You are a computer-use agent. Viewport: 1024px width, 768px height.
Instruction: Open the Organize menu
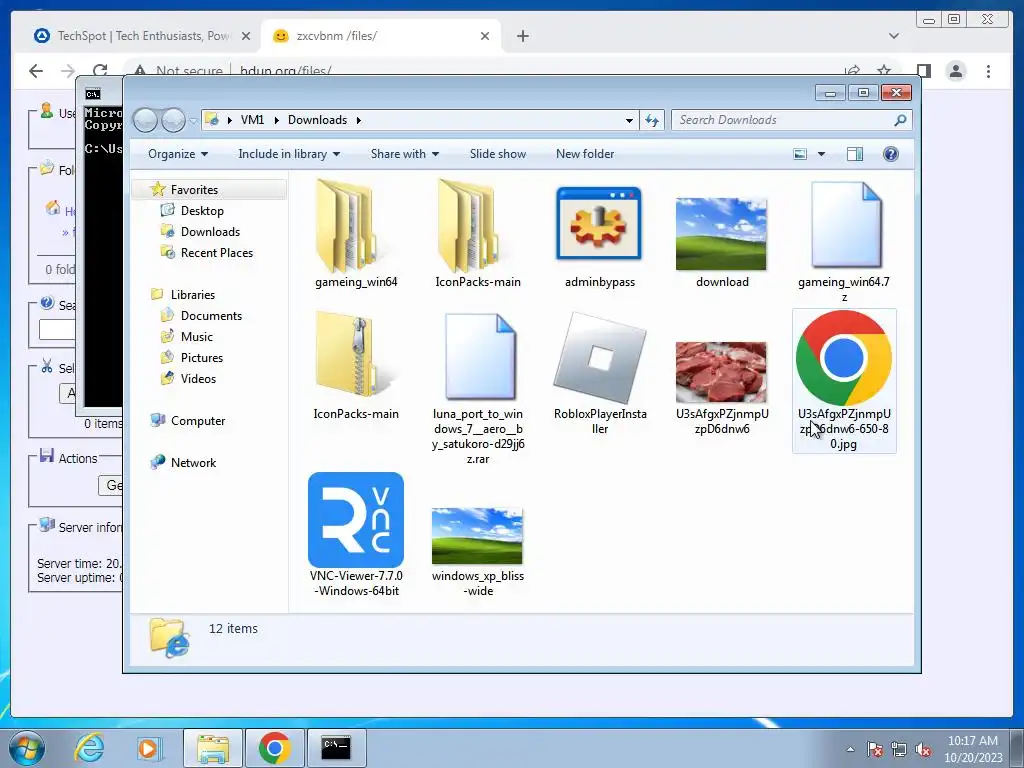(x=178, y=154)
